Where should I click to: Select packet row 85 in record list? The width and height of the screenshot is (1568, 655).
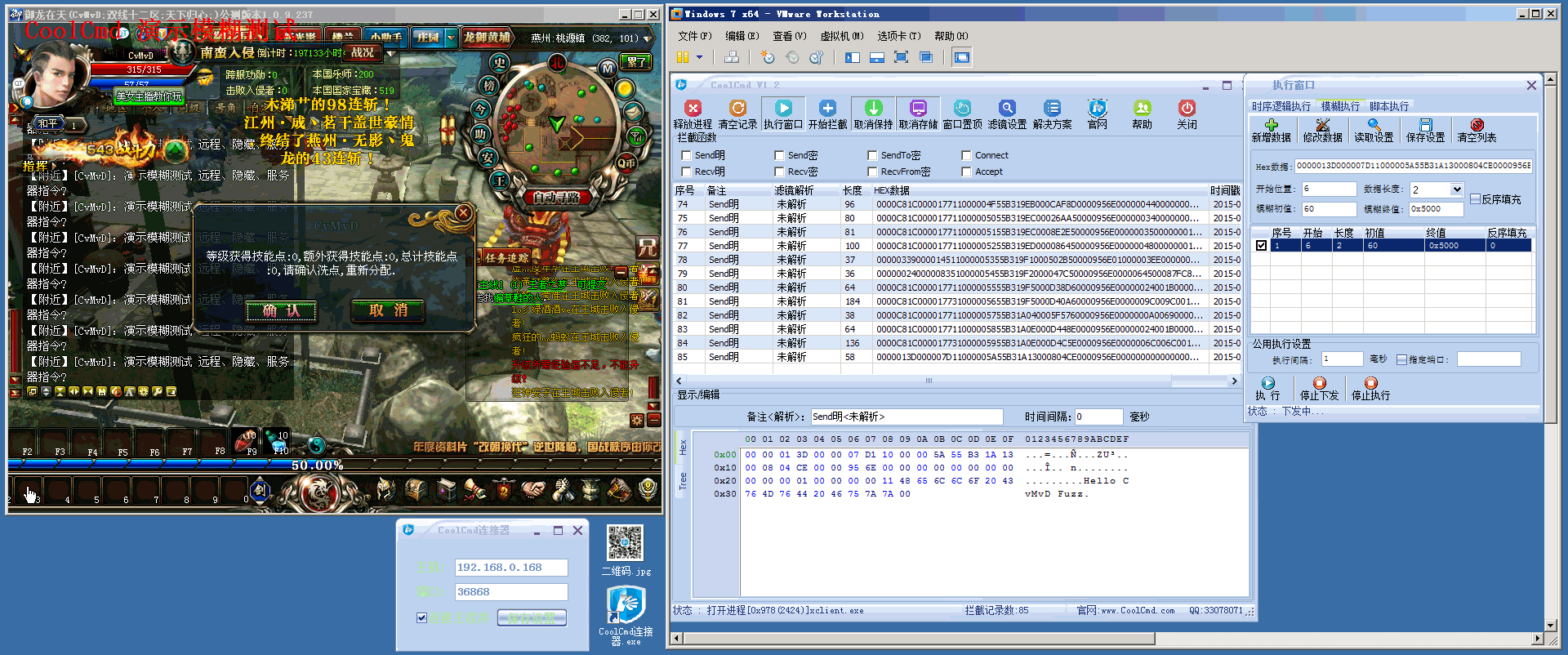pyautogui.click(x=956, y=357)
